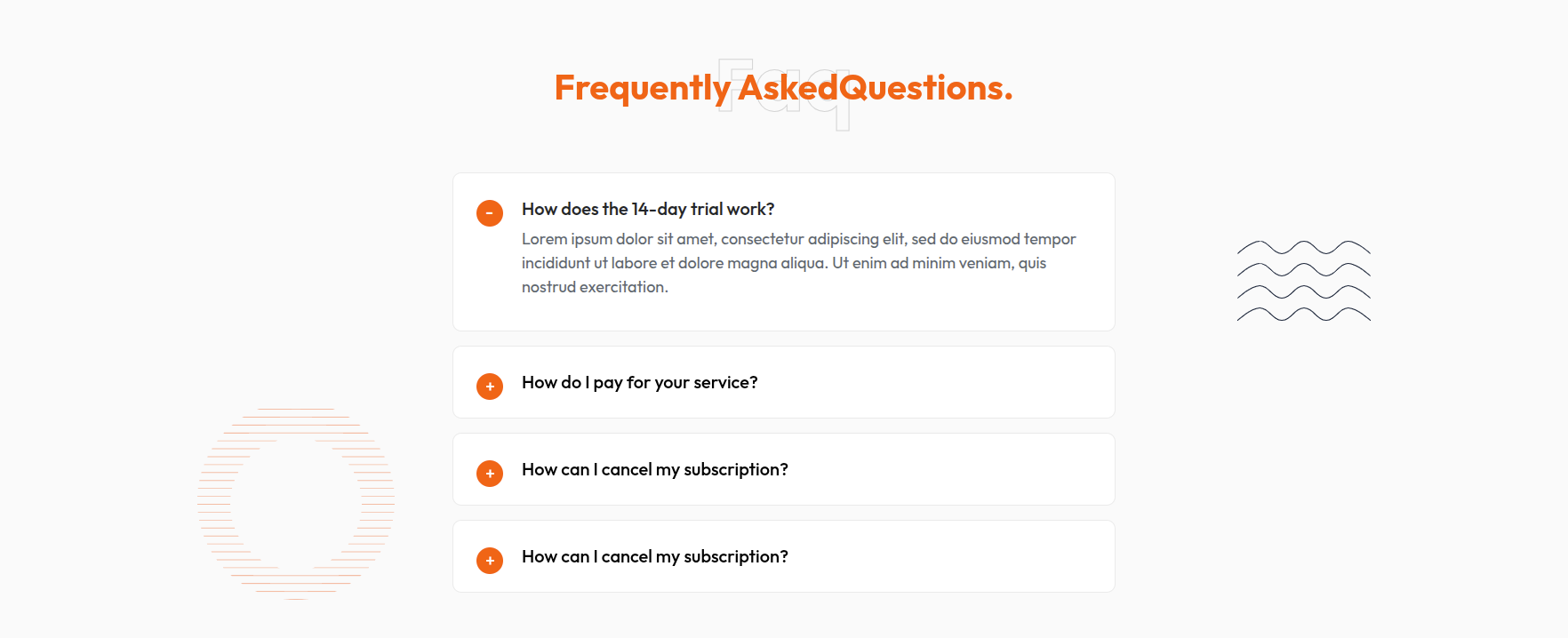1568x638 pixels.
Task: Collapse the 14-day trial answer via minus icon
Action: pyautogui.click(x=490, y=213)
